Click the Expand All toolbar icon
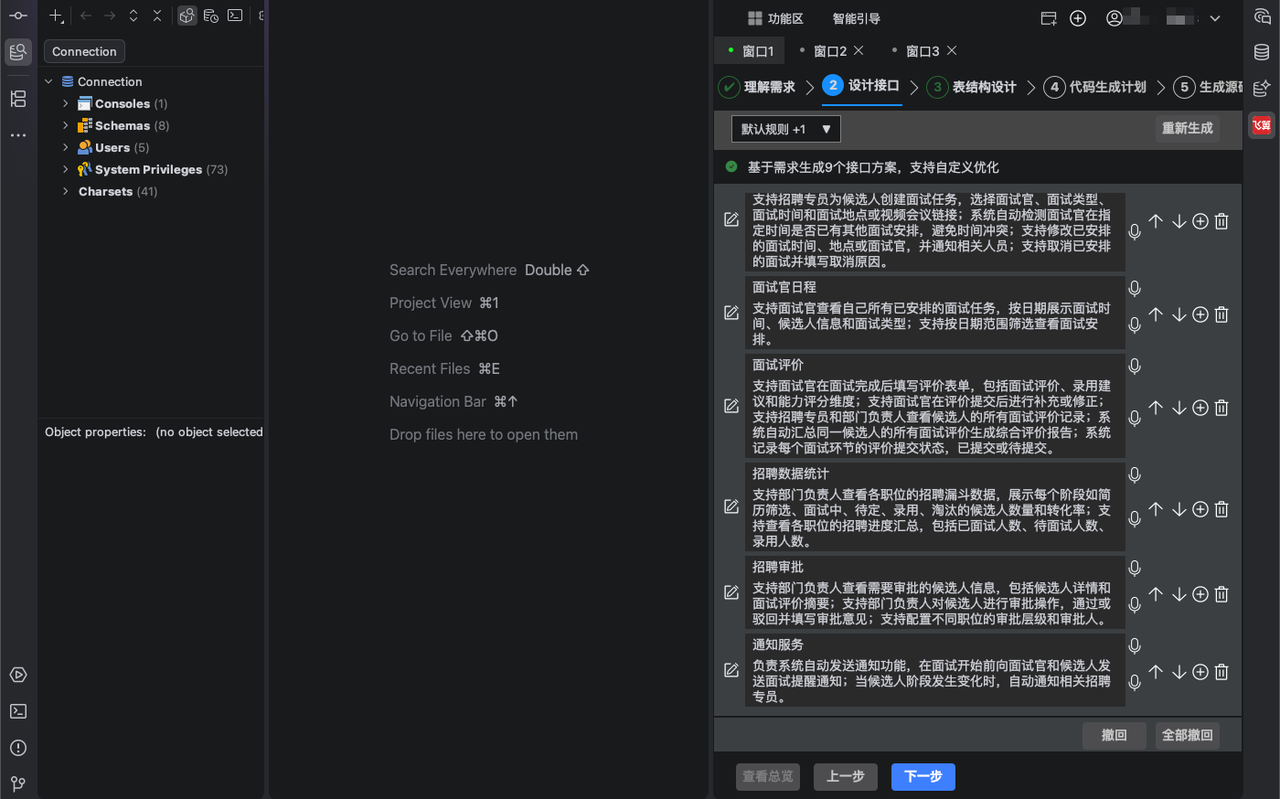 133,16
